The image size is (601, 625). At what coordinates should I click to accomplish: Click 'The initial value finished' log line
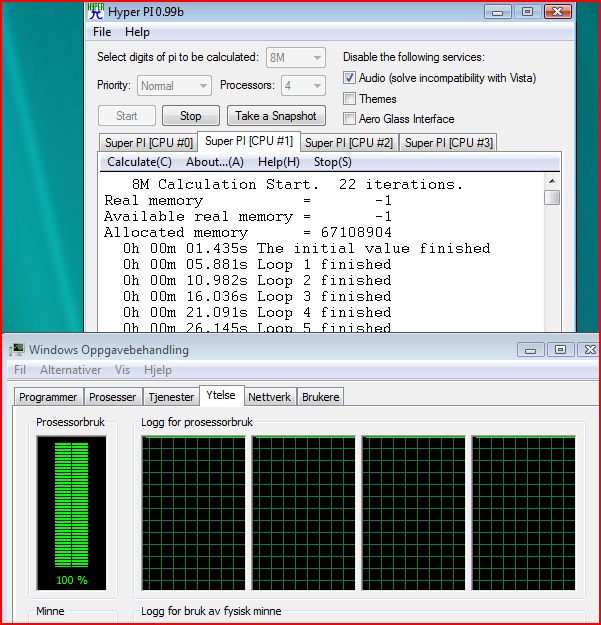pyautogui.click(x=306, y=248)
